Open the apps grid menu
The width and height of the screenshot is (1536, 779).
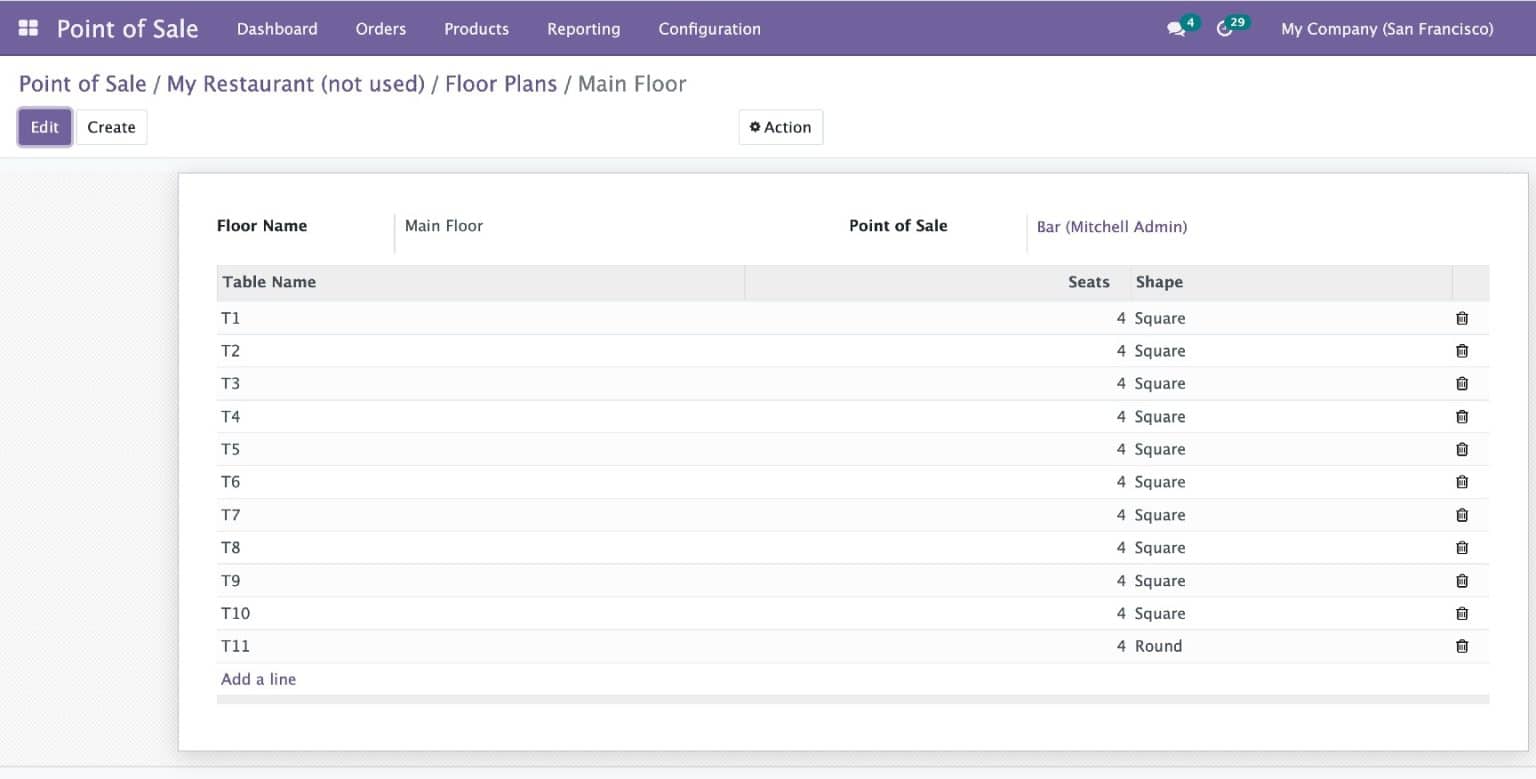click(x=27, y=27)
